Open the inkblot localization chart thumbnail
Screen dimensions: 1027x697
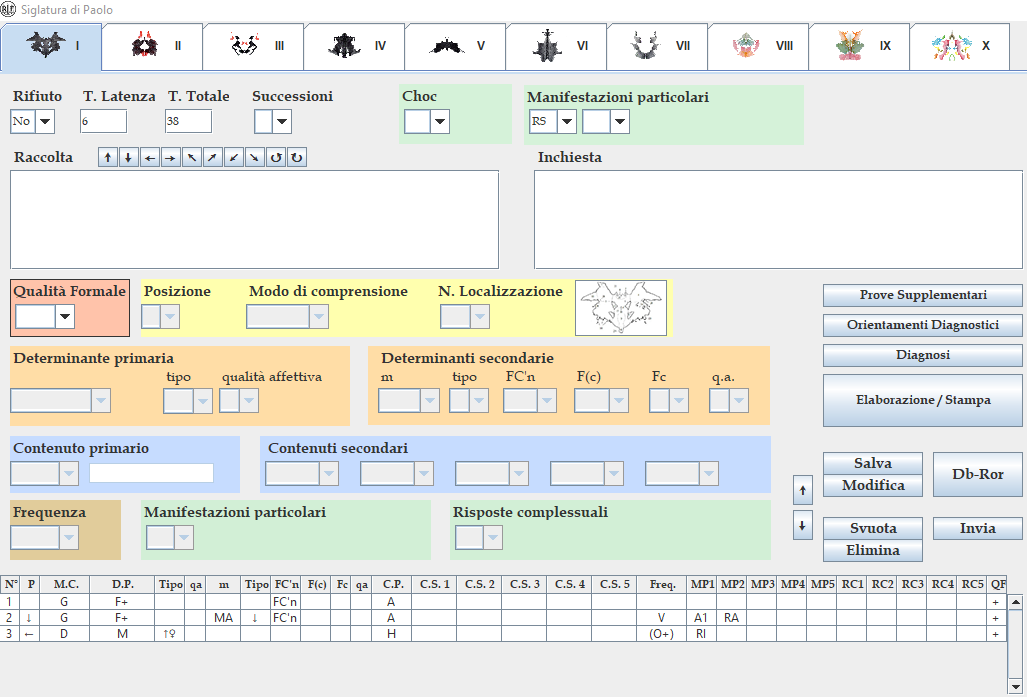tap(621, 308)
